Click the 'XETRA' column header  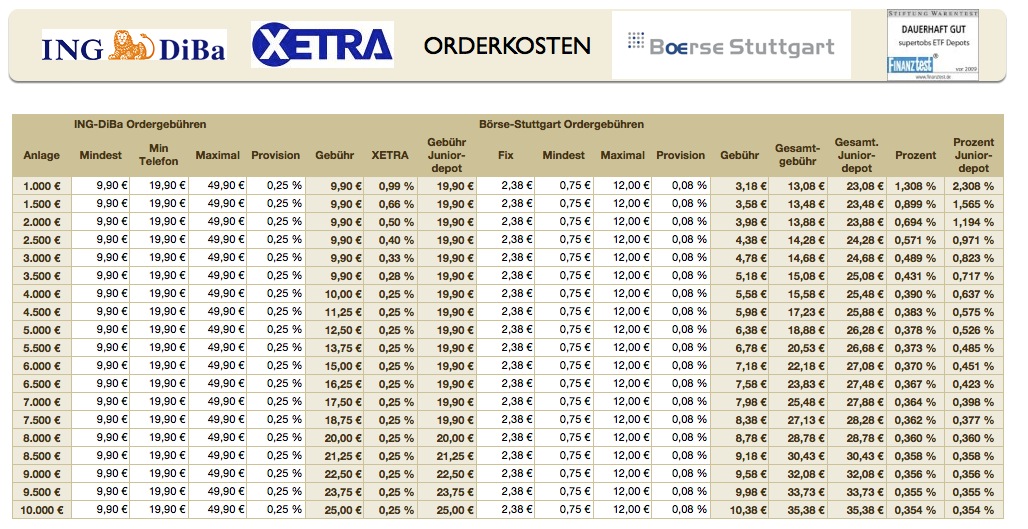pyautogui.click(x=390, y=155)
